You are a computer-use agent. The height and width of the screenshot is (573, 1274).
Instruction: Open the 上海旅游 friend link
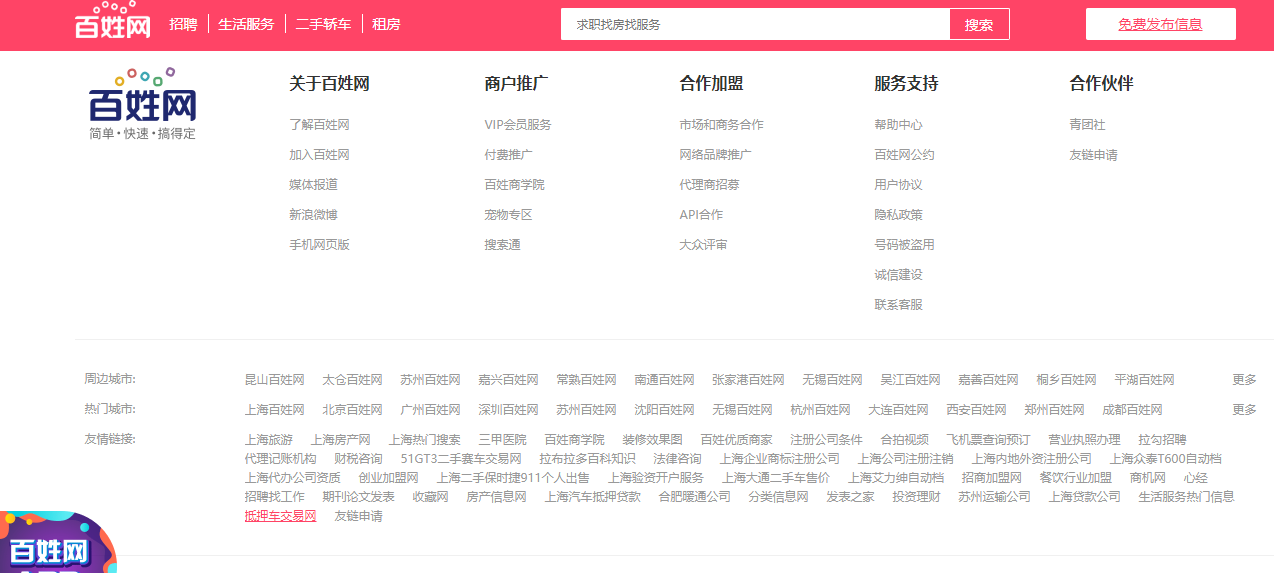click(x=268, y=440)
